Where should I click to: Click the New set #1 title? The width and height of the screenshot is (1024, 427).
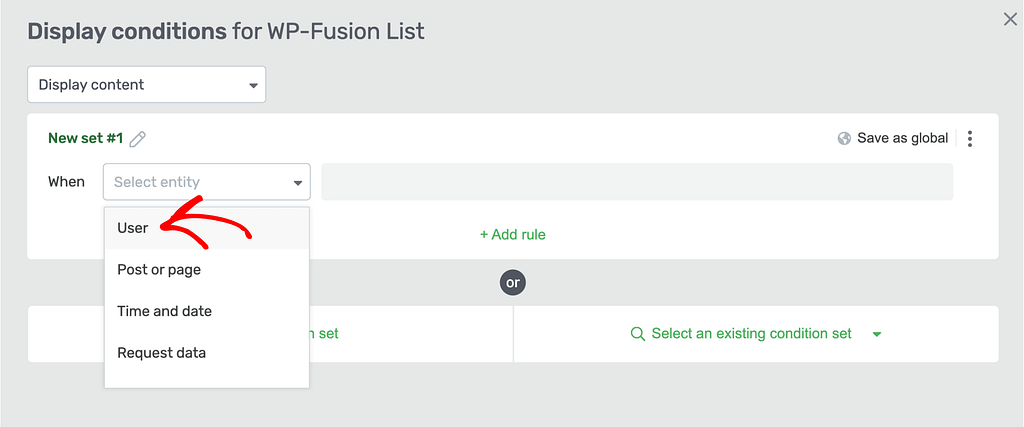click(86, 138)
